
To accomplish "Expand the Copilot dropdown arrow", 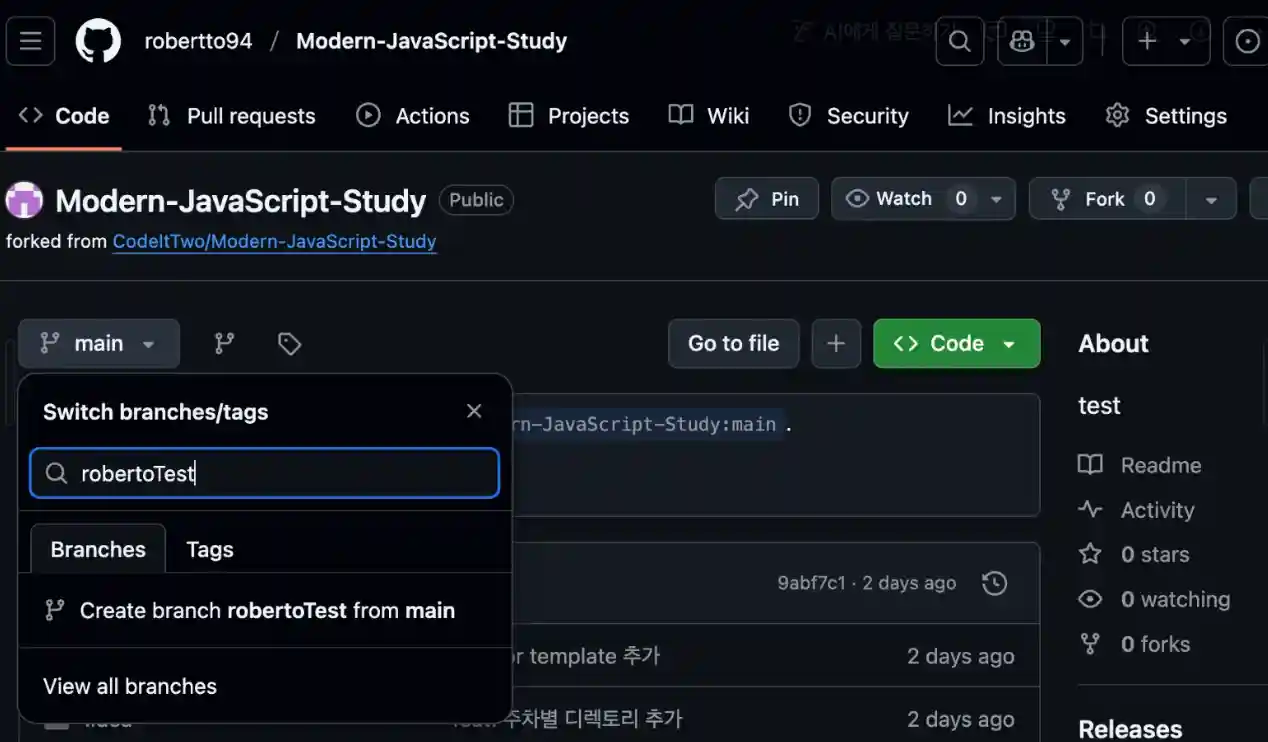I will 1065,41.
